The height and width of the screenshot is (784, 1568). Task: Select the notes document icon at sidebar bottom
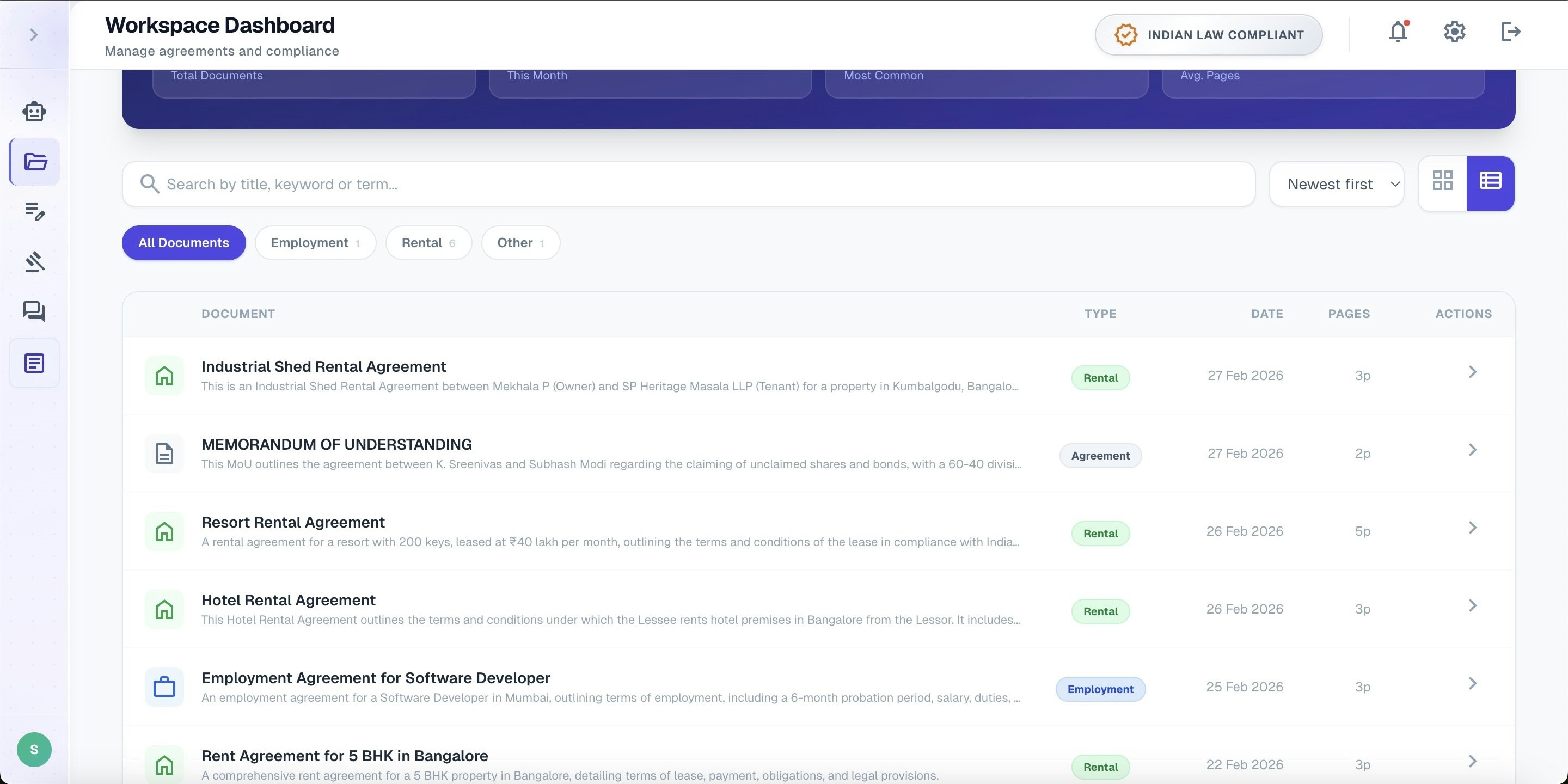(34, 362)
